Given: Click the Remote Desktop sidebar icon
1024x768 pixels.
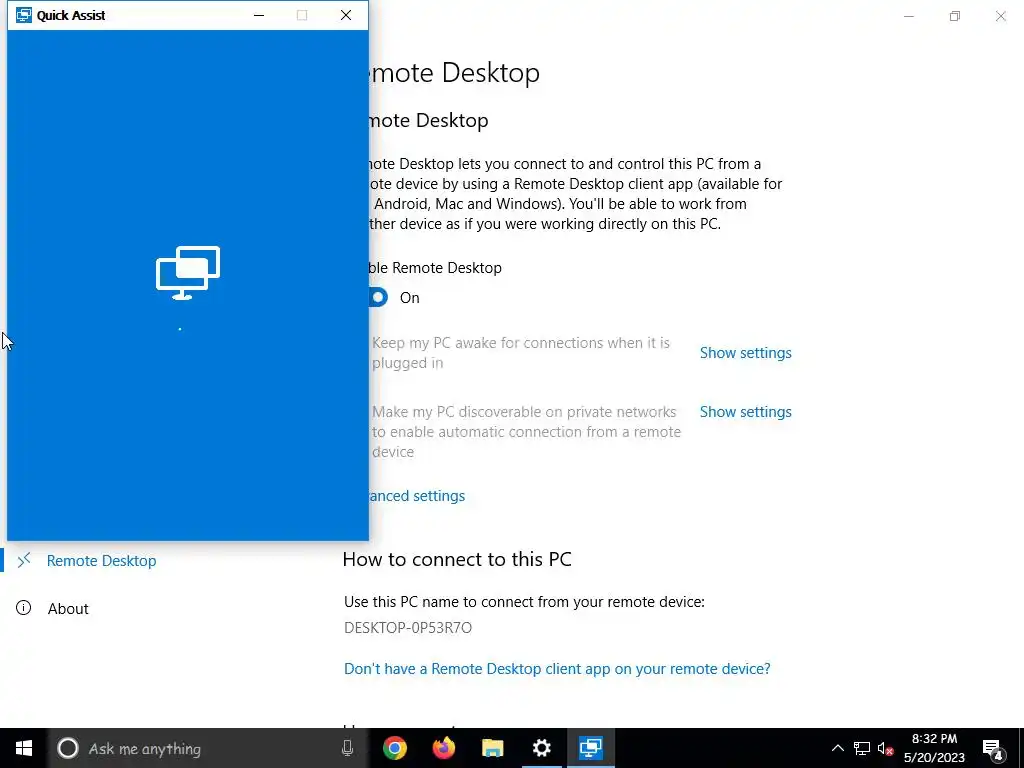Looking at the screenshot, I should coord(24,560).
